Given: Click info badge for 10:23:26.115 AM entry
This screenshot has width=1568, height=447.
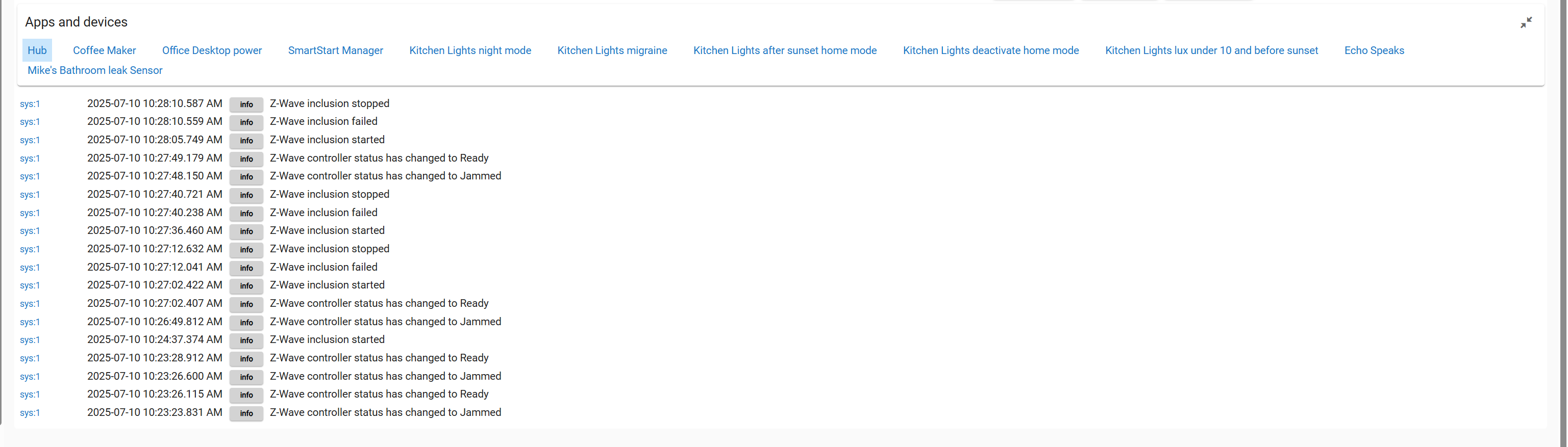Looking at the screenshot, I should (246, 395).
